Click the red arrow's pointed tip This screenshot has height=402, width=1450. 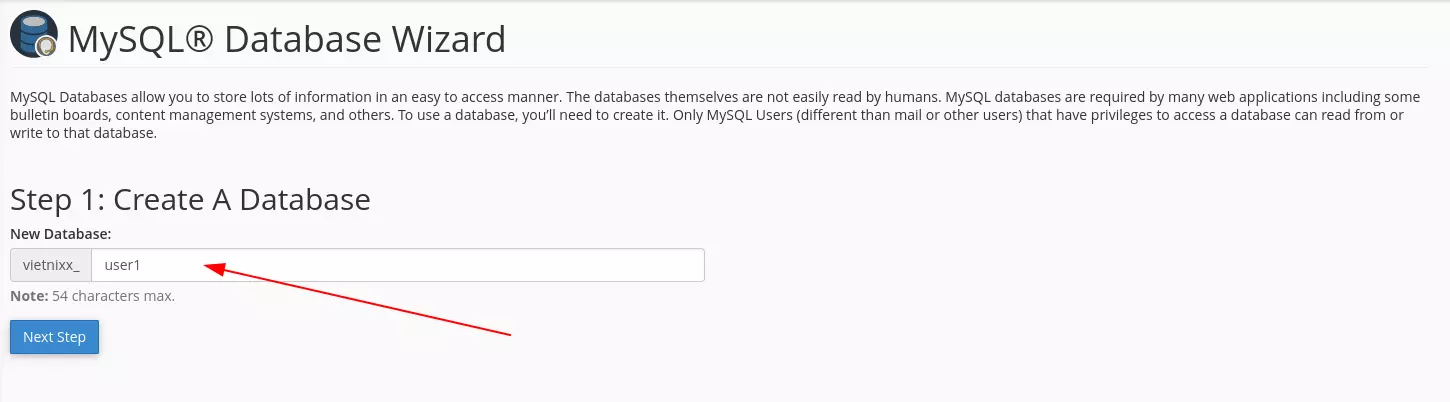[x=207, y=265]
